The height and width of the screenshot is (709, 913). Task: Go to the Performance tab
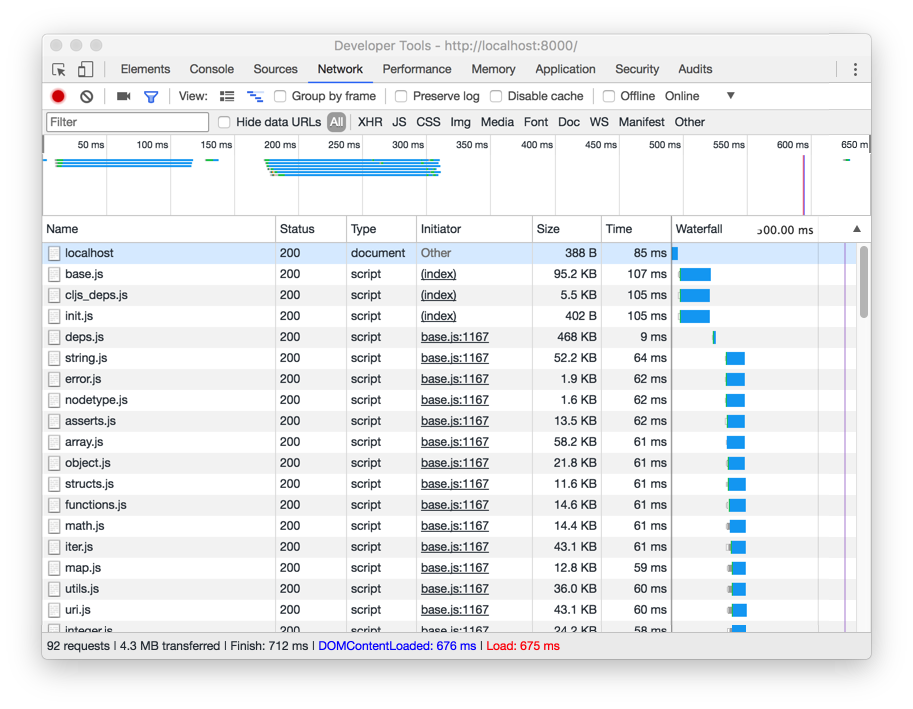click(417, 69)
